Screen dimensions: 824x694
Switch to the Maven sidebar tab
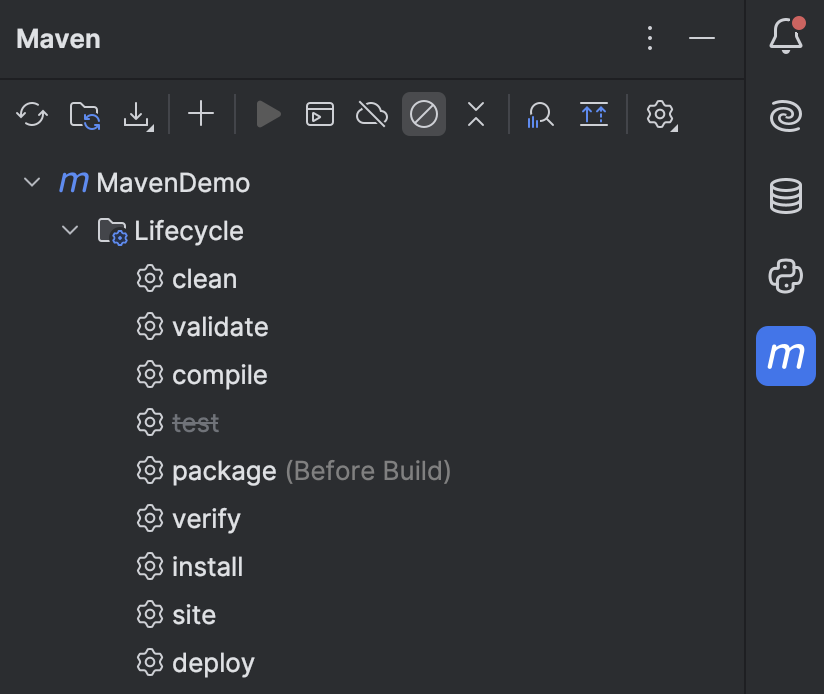point(786,356)
